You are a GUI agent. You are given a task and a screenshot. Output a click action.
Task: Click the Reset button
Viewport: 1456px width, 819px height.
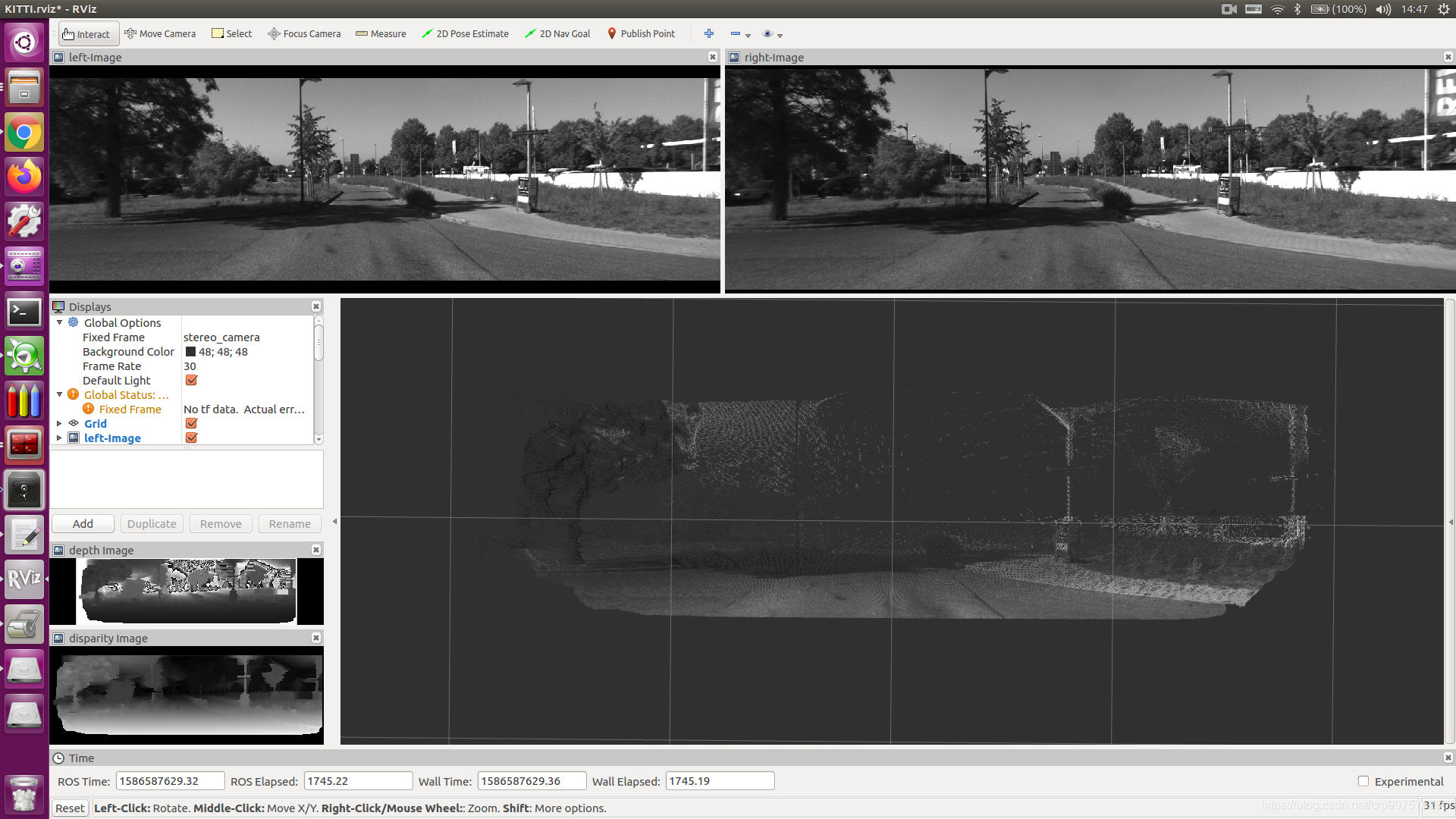coord(70,808)
